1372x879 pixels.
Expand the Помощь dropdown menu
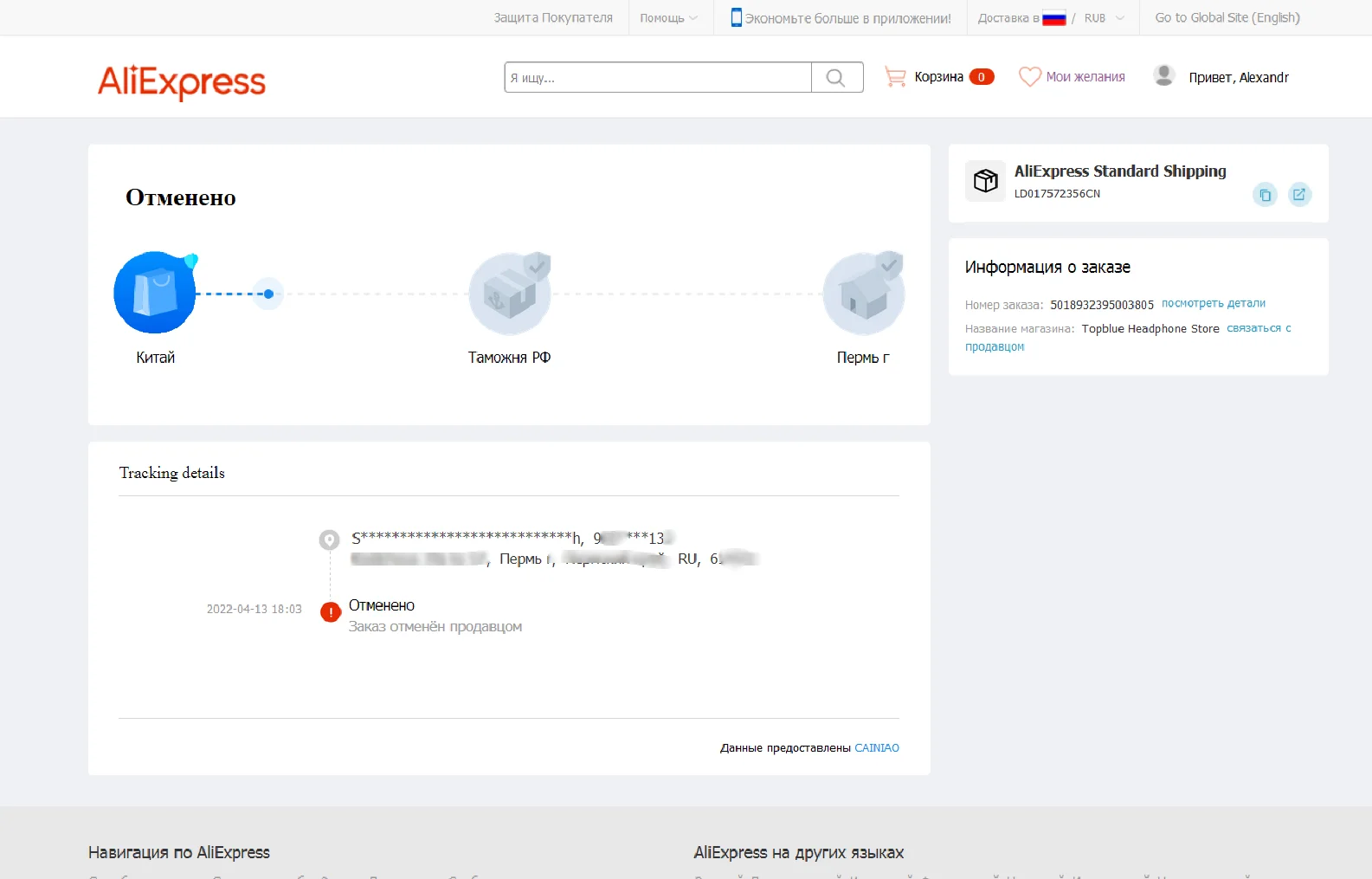(668, 18)
